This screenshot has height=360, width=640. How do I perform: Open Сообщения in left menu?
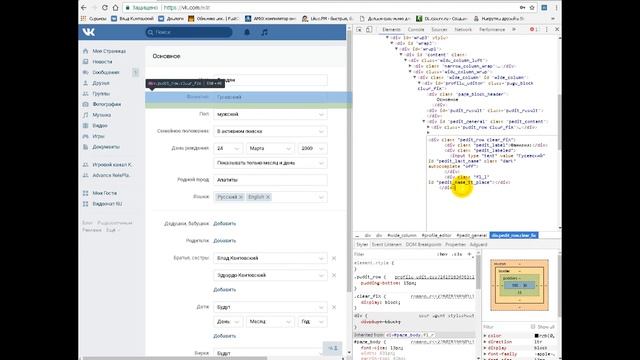click(106, 72)
